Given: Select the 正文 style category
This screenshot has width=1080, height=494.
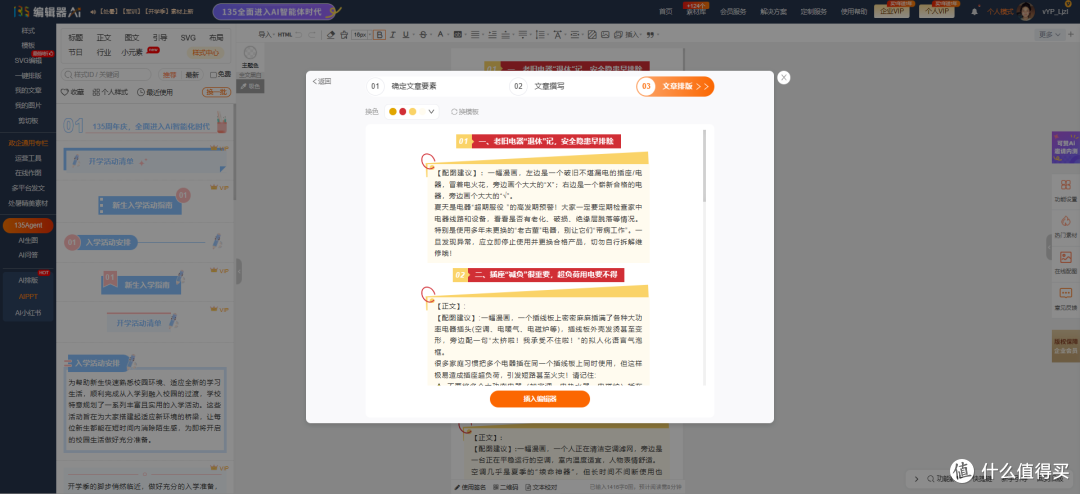Looking at the screenshot, I should [103, 38].
